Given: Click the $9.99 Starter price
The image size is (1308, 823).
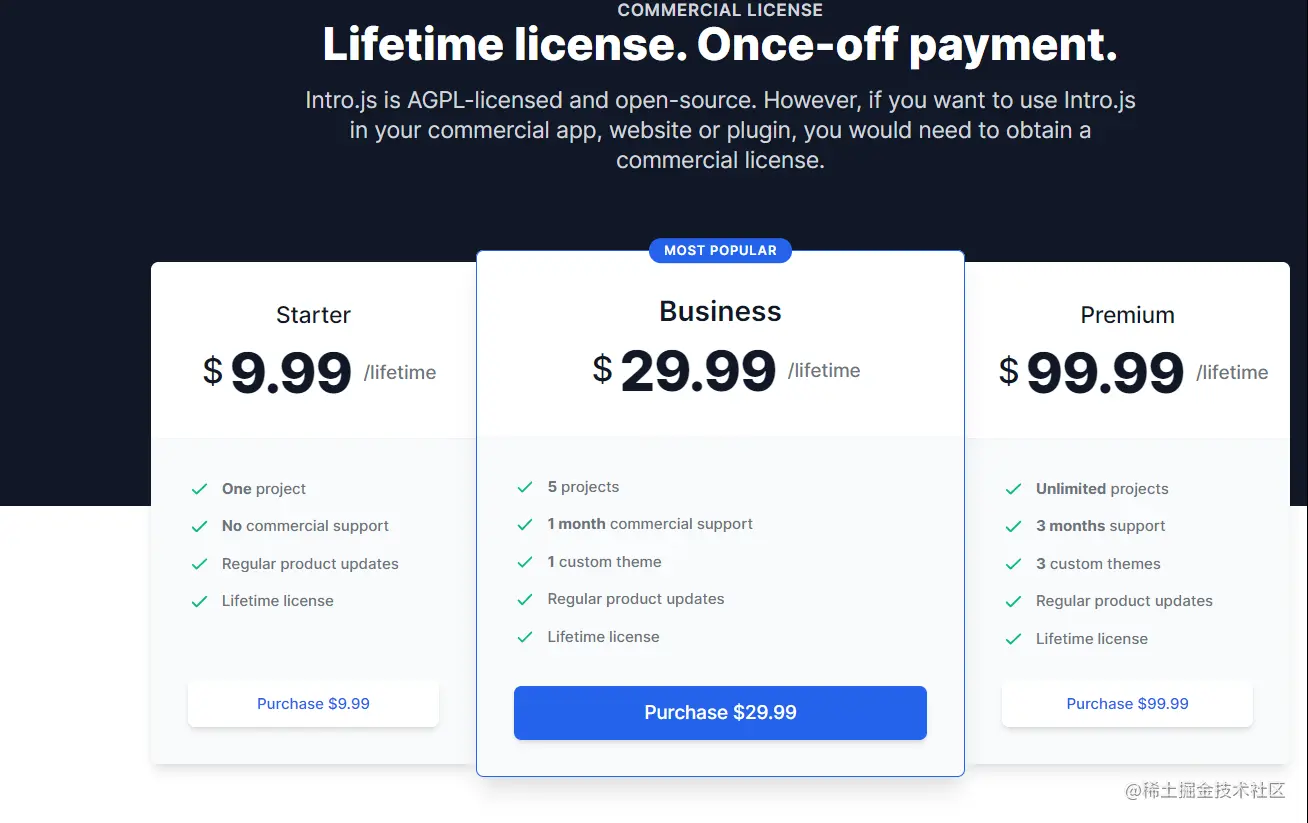Looking at the screenshot, I should 291,373.
